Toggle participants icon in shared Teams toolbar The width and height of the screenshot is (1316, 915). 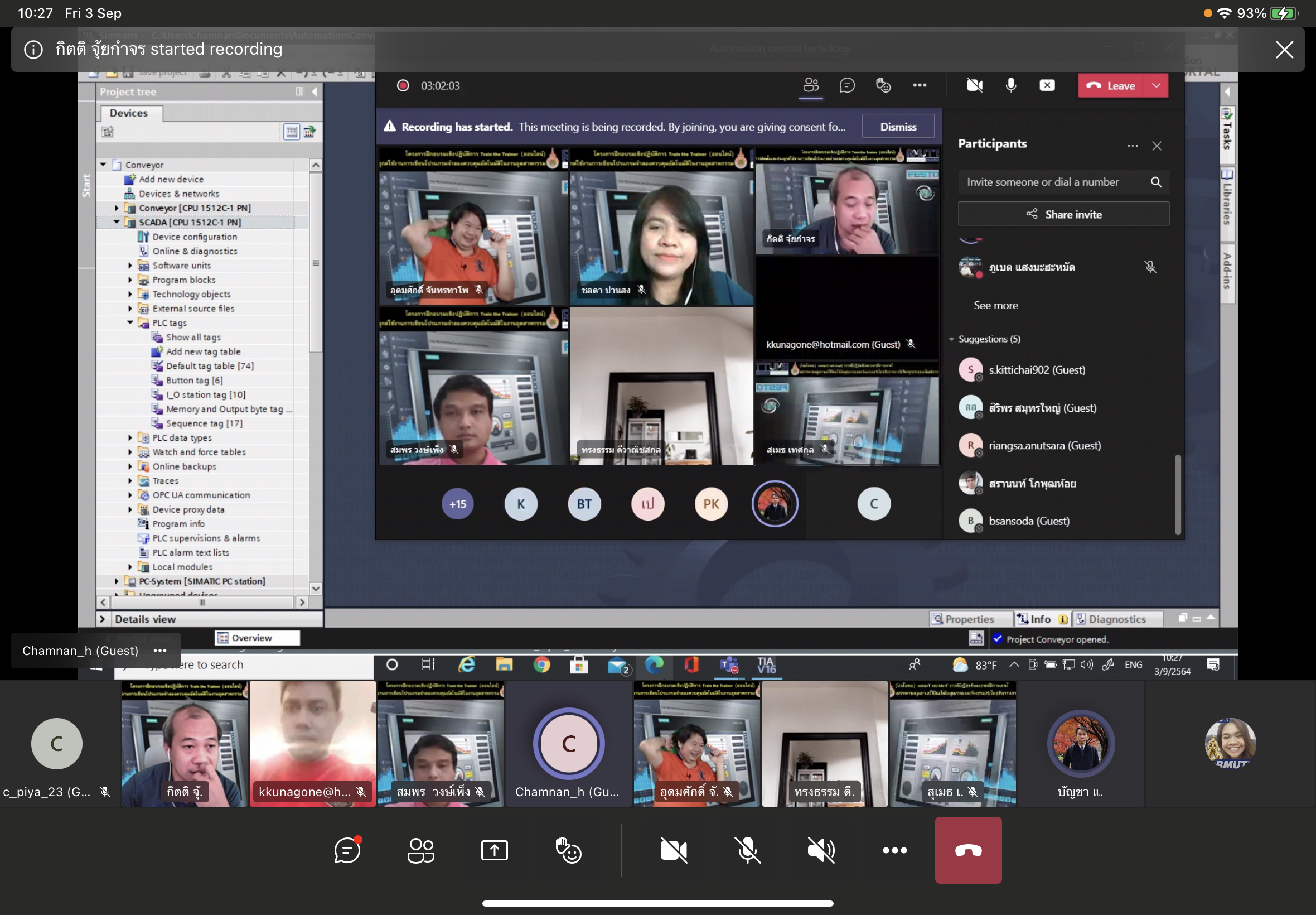[811, 85]
